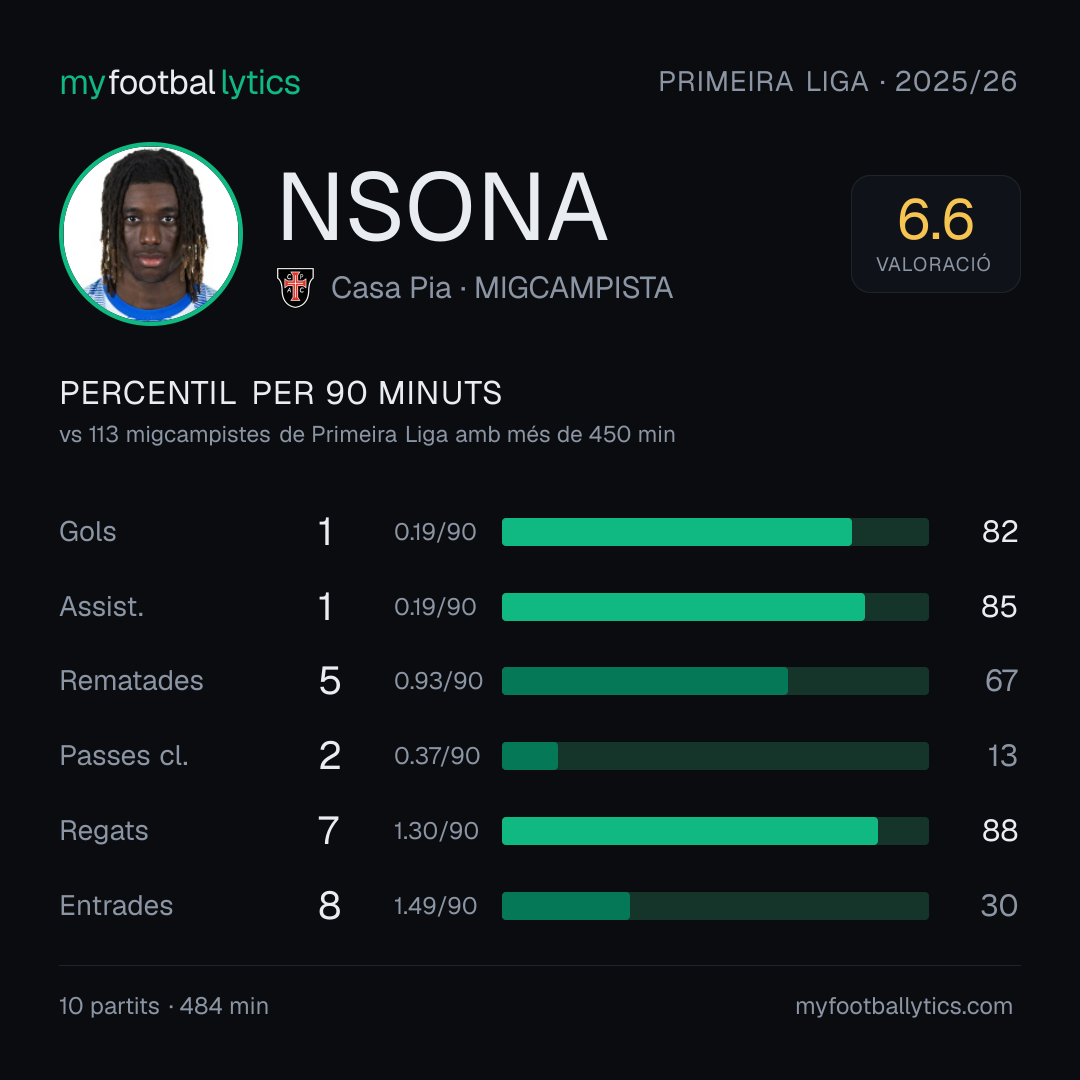Click the Passes cl. percentile number 13
Viewport: 1080px width, 1080px height.
1002,756
